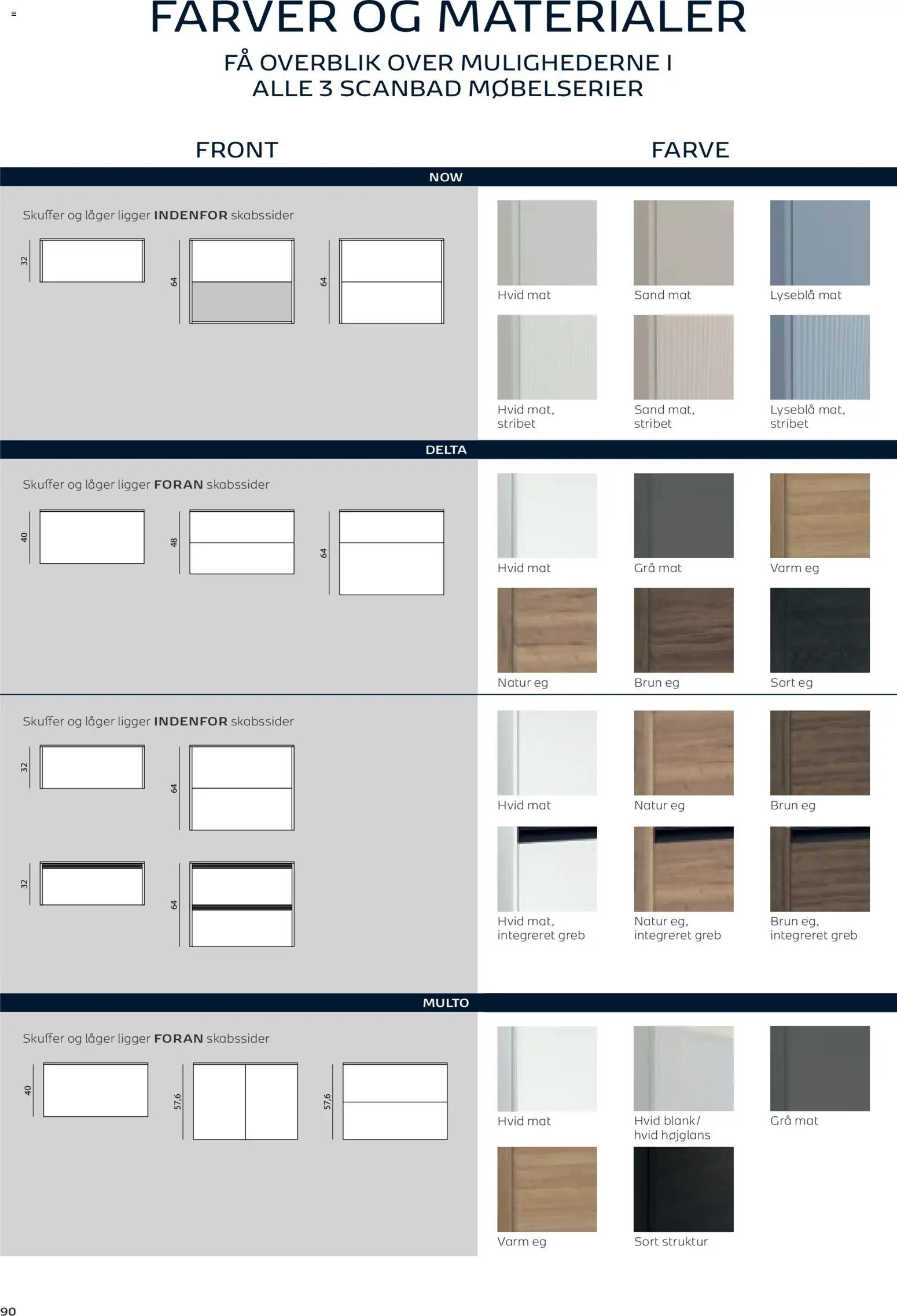Pick the Hvid blank/hvid højglans swatch
The height and width of the screenshot is (1316, 897).
pos(683,1069)
